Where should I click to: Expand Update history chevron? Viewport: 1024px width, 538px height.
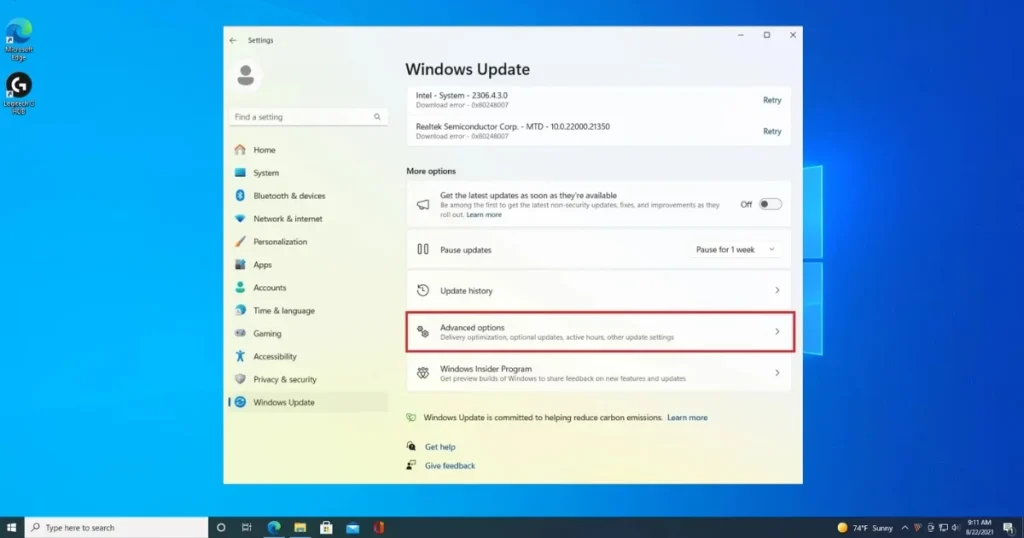777,291
